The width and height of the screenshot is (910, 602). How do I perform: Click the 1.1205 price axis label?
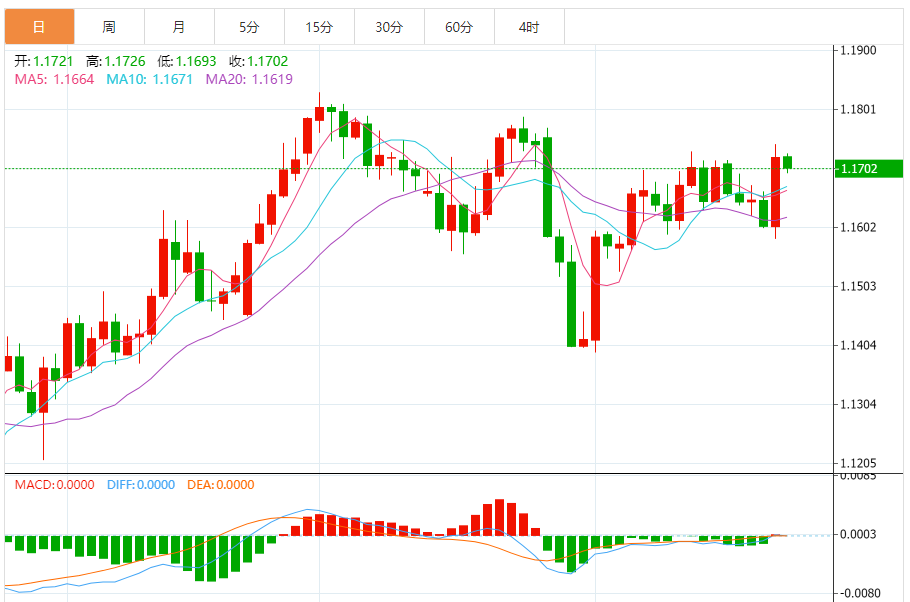tap(858, 463)
